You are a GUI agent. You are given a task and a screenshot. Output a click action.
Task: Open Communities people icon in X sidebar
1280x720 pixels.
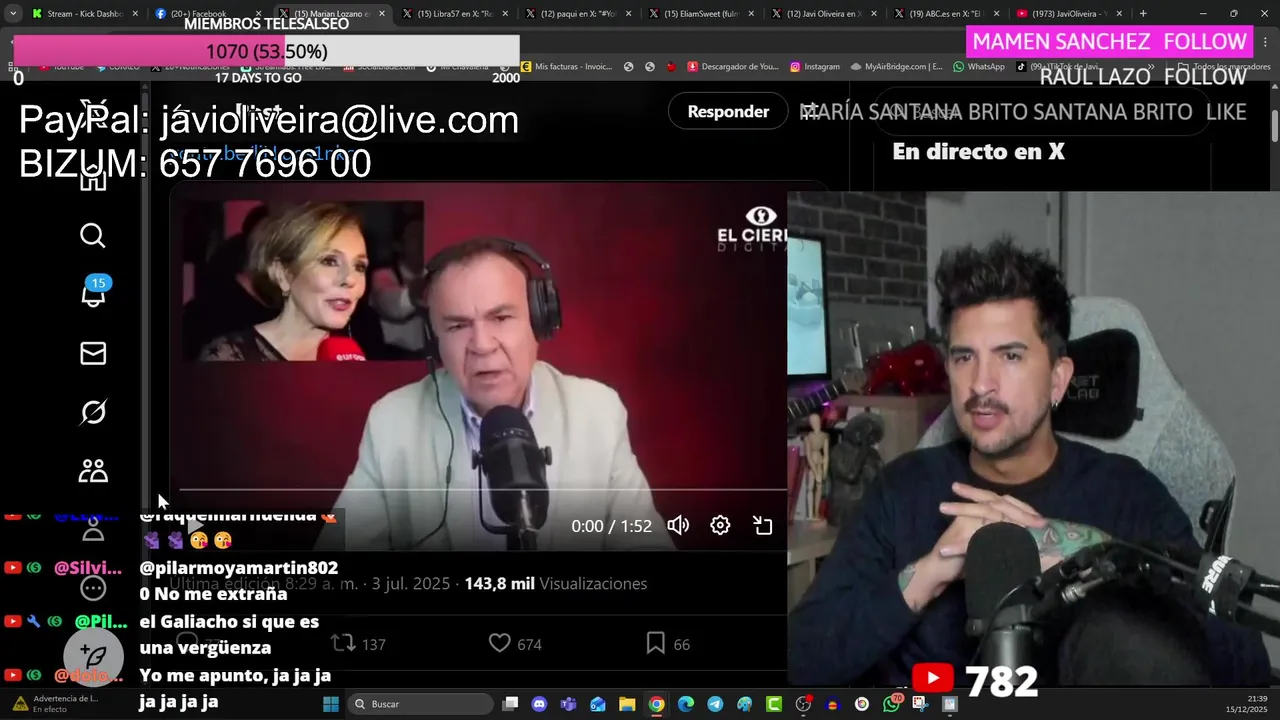pyautogui.click(x=93, y=471)
